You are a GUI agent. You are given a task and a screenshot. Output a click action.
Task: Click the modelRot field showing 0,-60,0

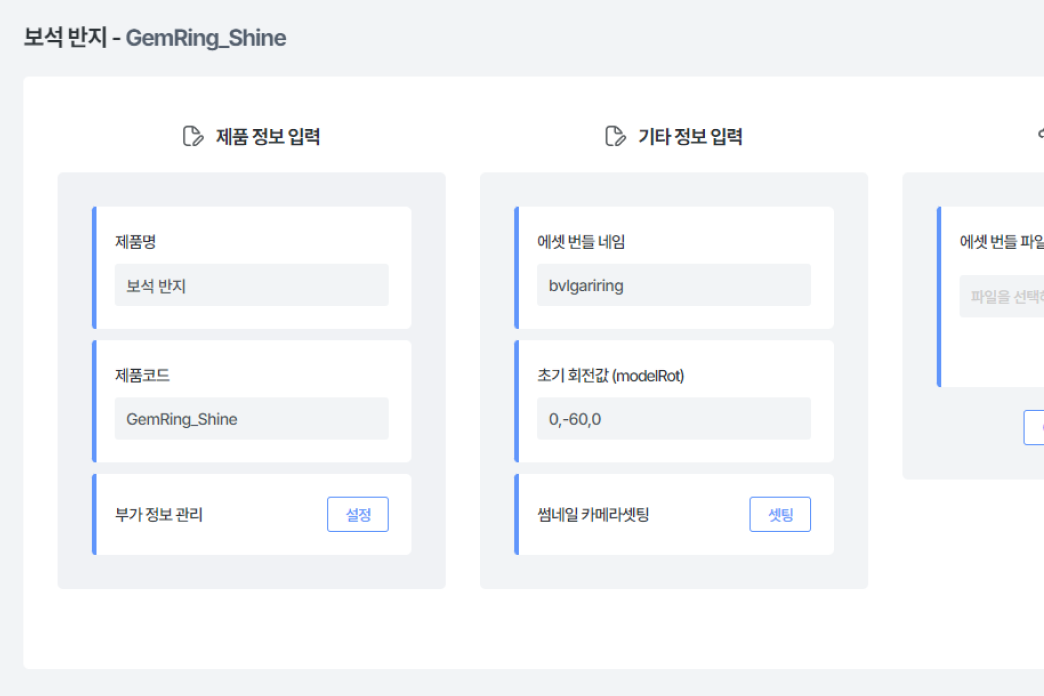coord(673,419)
